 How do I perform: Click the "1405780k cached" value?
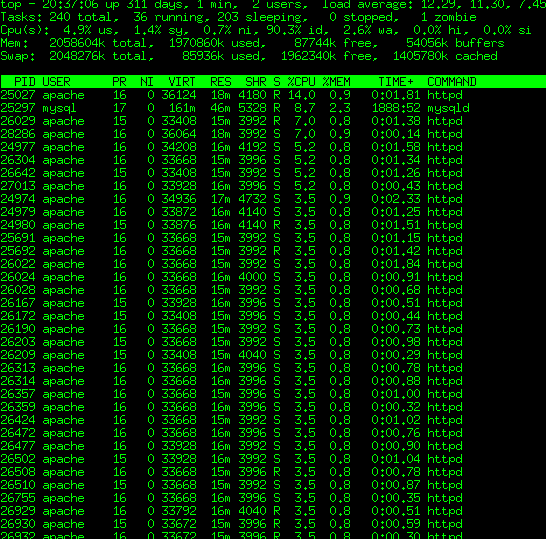pos(445,56)
